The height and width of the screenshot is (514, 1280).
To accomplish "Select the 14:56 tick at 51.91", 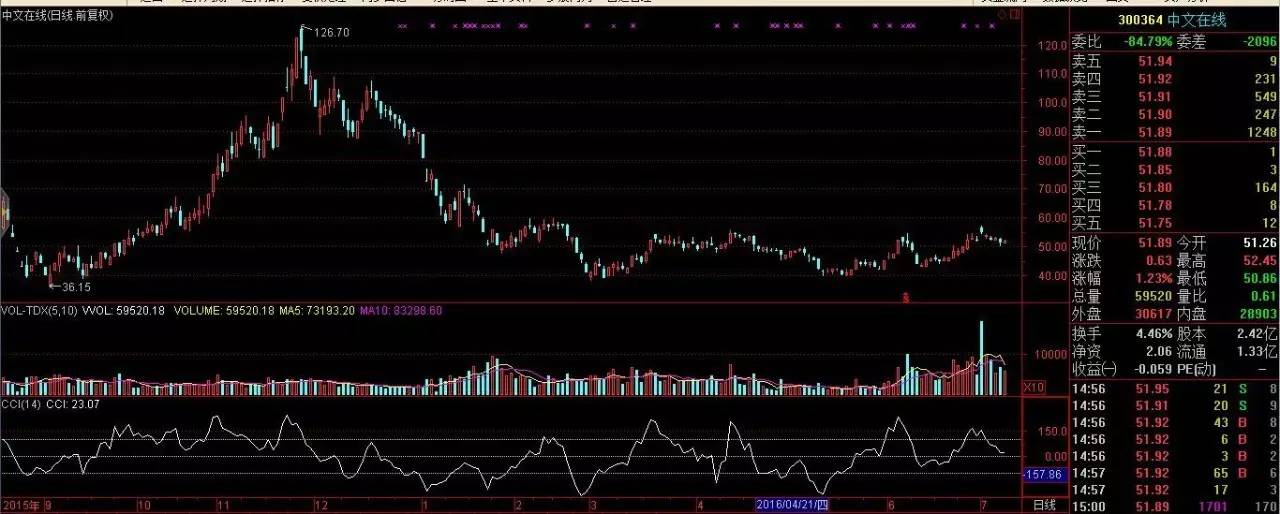I will [1175, 405].
